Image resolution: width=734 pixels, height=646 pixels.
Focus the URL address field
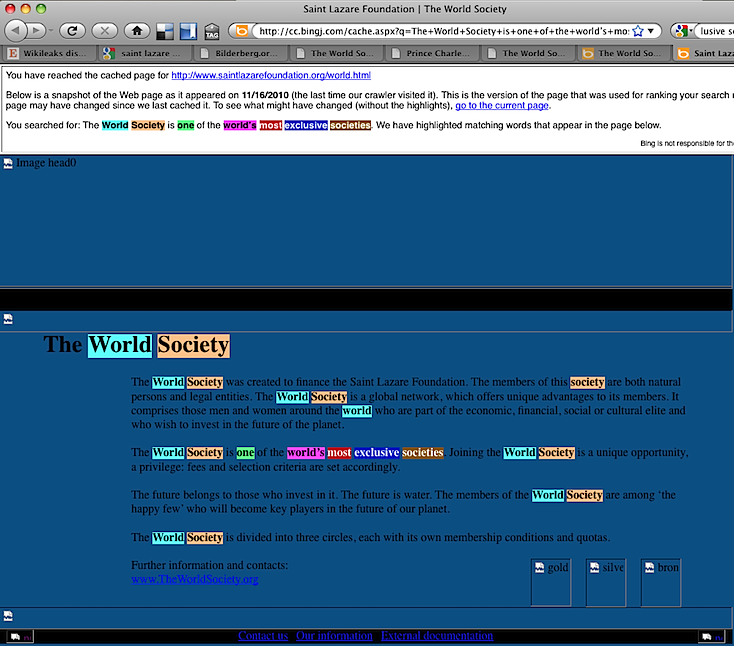[x=442, y=31]
